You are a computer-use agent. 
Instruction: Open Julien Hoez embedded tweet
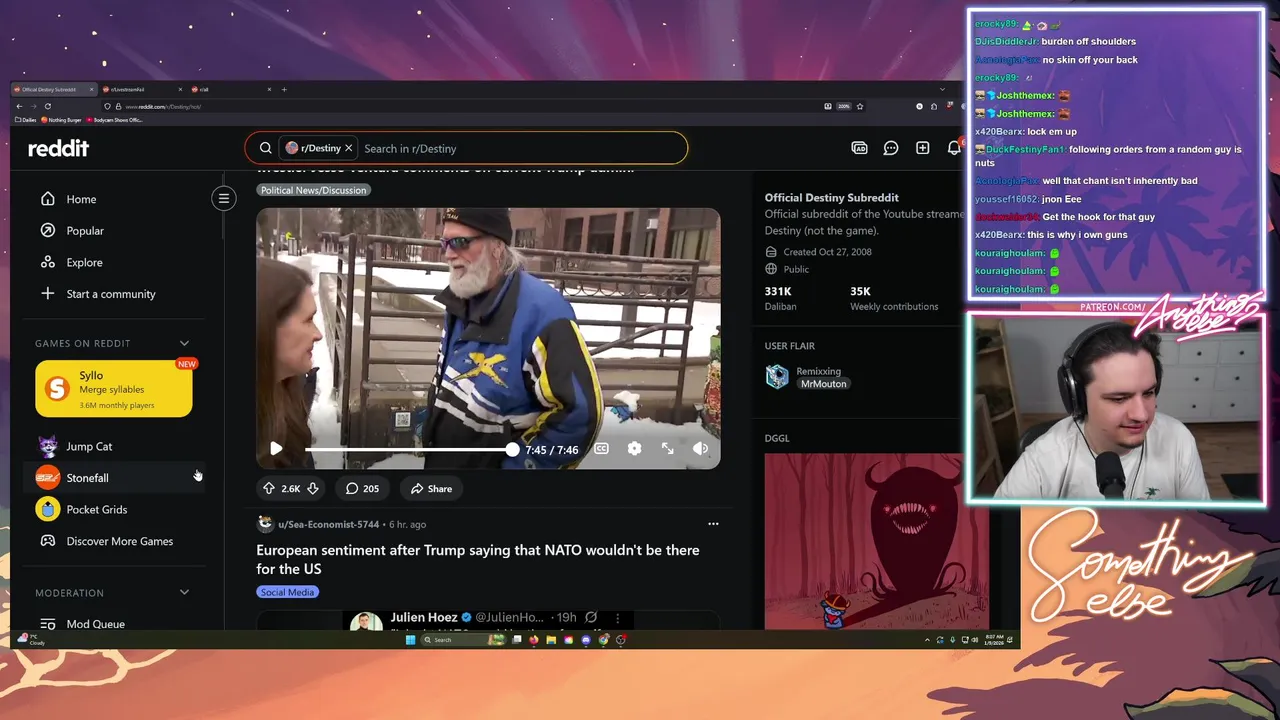[488, 620]
